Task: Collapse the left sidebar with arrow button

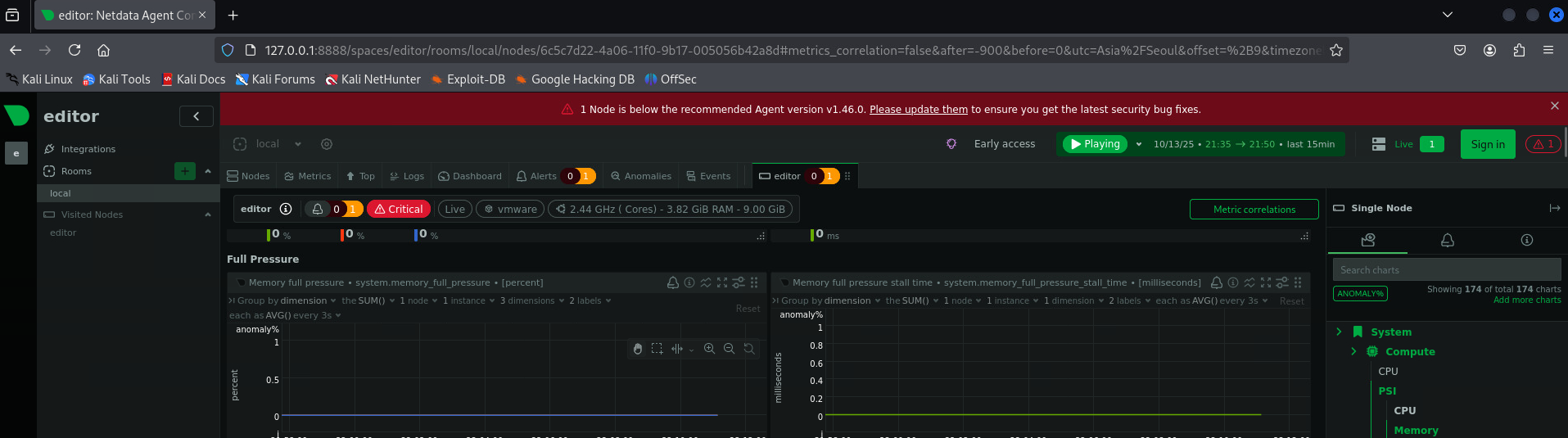Action: 197,116
